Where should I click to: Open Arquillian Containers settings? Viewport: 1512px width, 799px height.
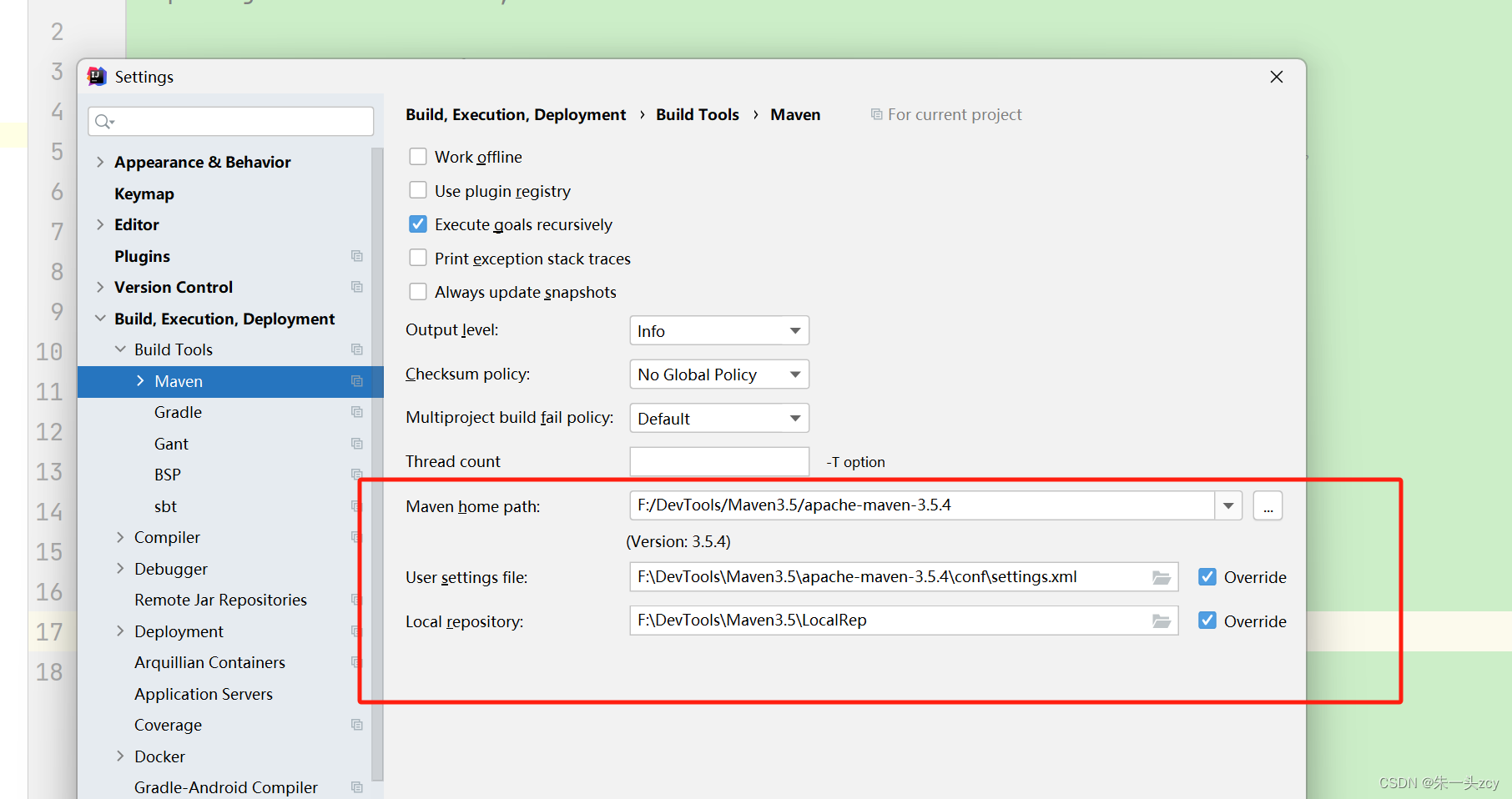[x=209, y=662]
